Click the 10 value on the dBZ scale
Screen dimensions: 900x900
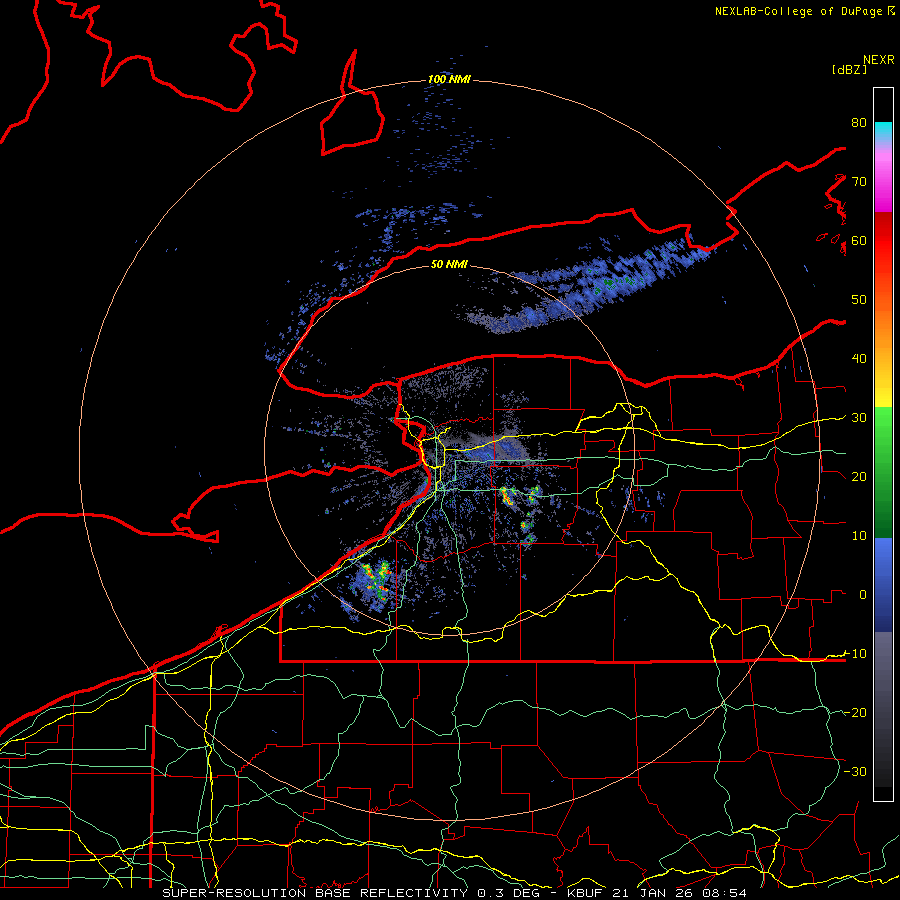[859, 536]
